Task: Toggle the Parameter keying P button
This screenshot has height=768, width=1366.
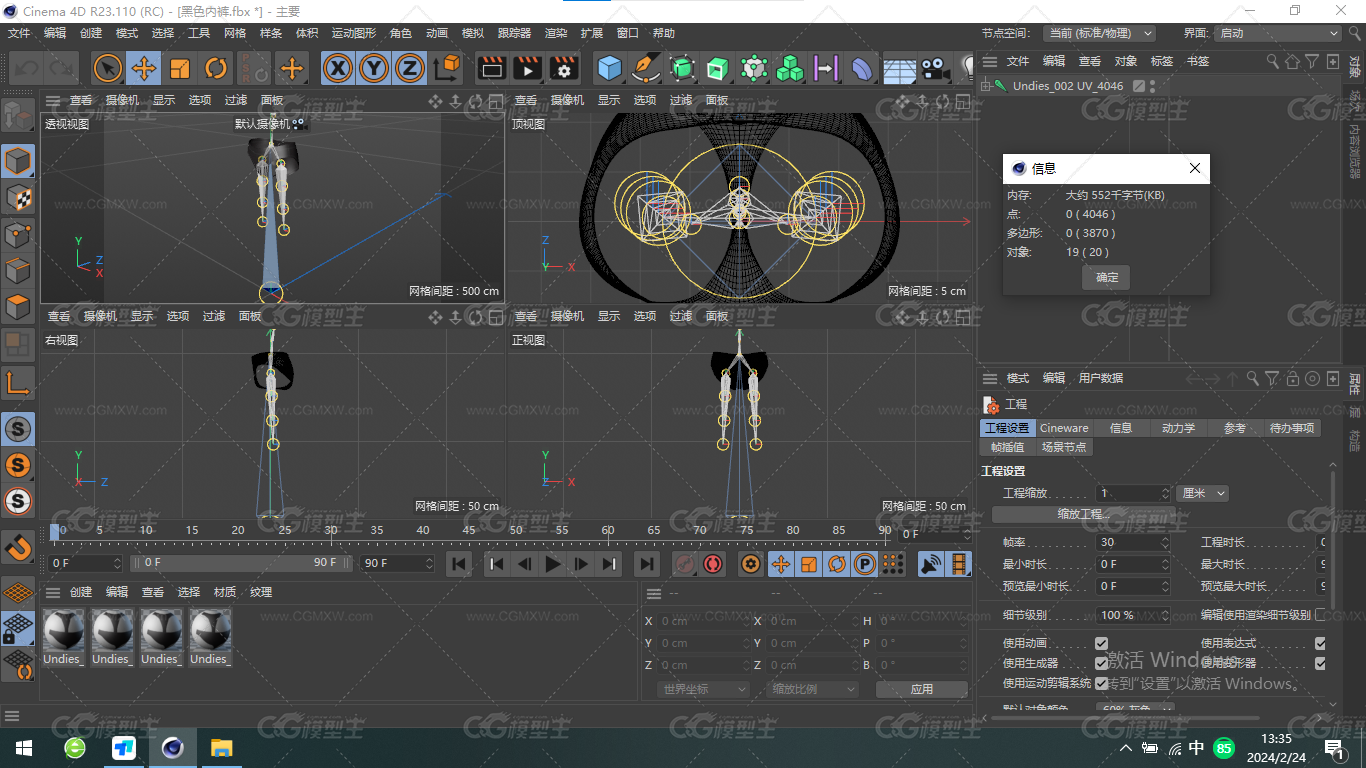Action: (865, 564)
